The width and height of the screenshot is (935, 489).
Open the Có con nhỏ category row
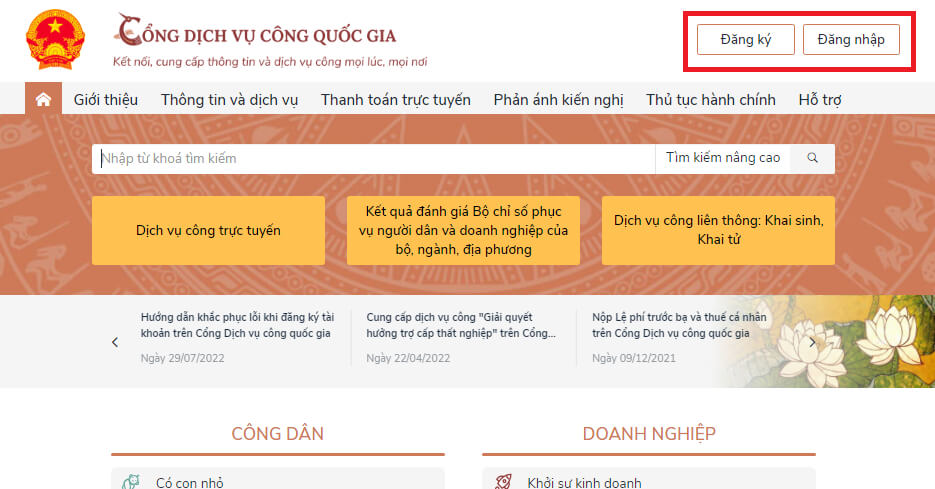click(278, 479)
